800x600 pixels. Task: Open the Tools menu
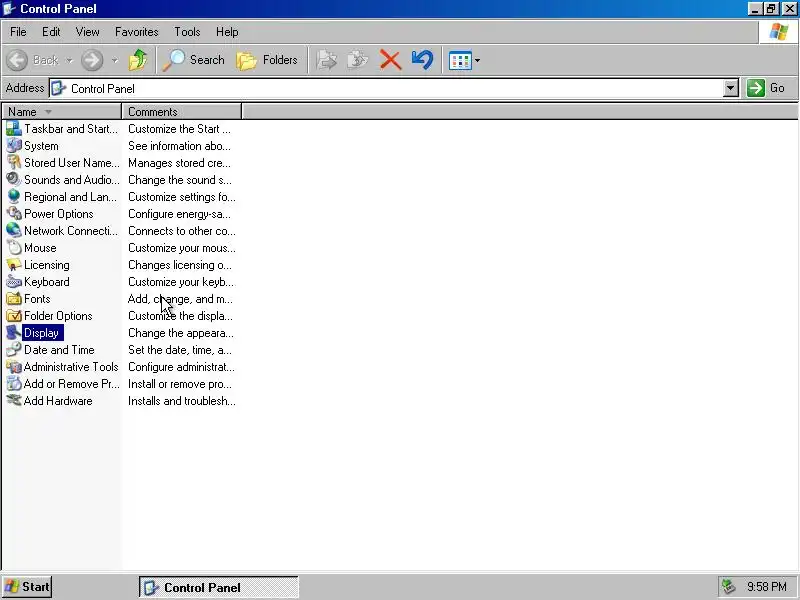point(187,32)
